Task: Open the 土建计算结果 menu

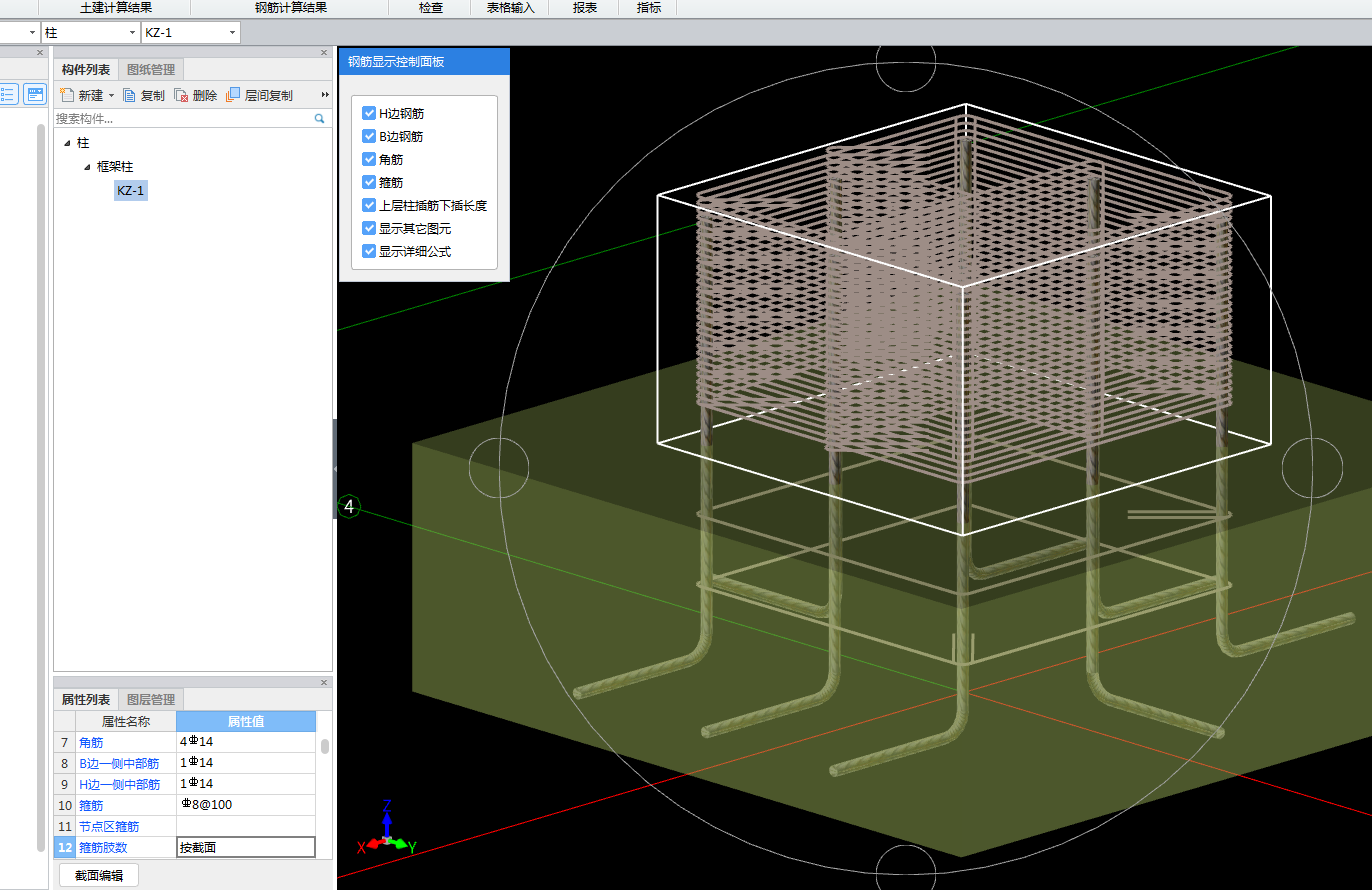Action: tap(115, 8)
